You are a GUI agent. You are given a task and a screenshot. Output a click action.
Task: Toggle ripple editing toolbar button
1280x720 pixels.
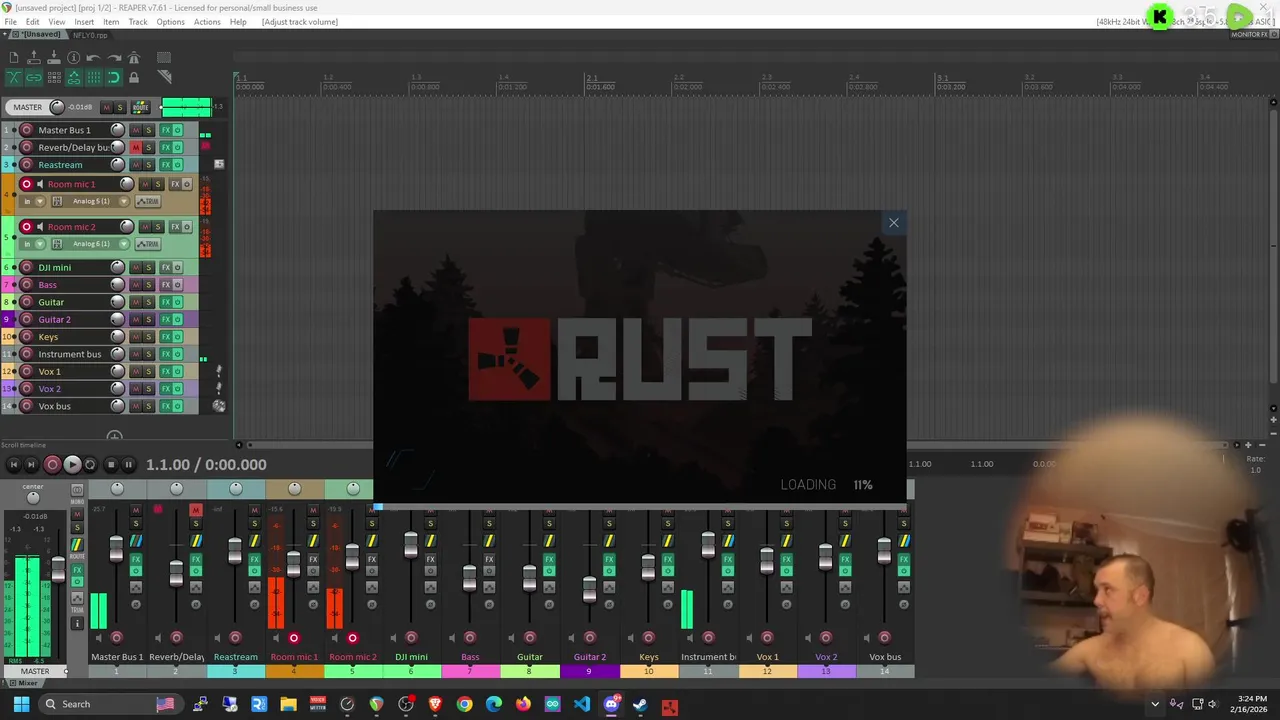coord(54,77)
